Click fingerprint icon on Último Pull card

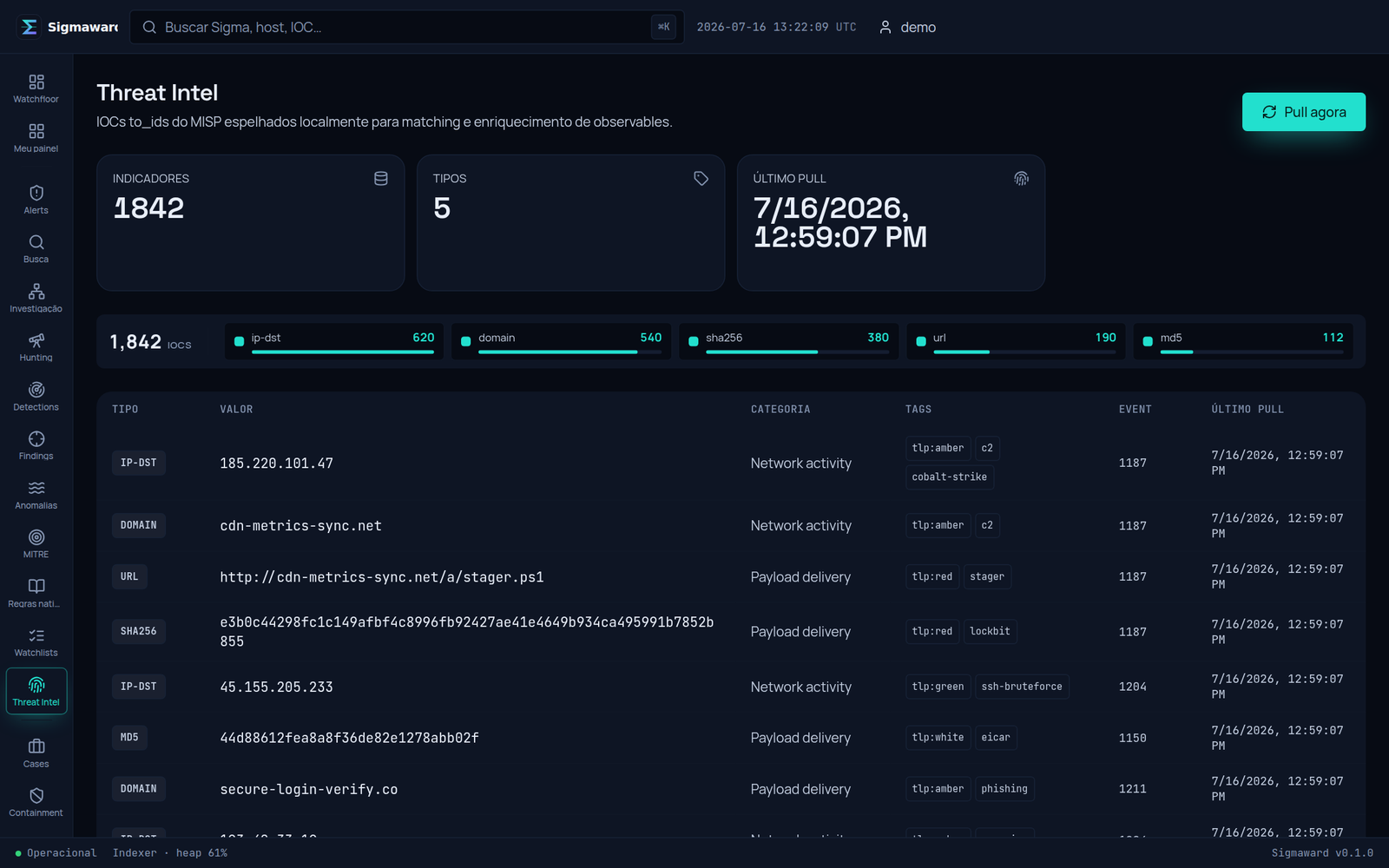[1022, 178]
